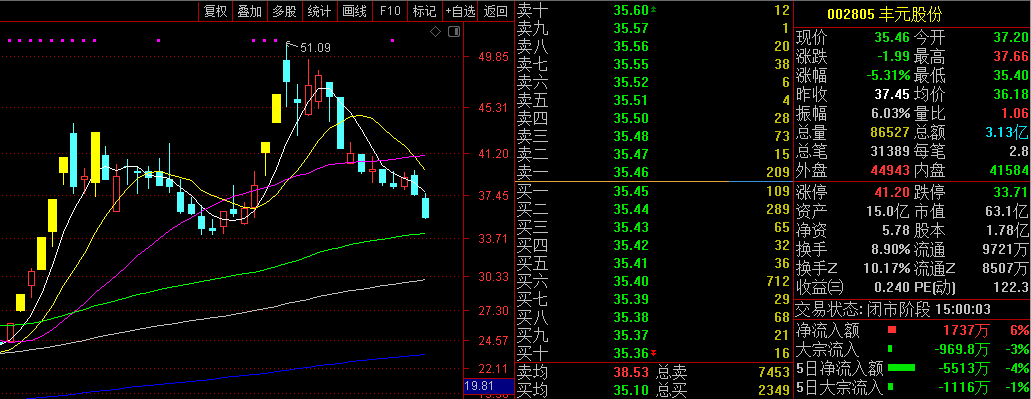Click the diamond icon above the chart

pos(436,32)
